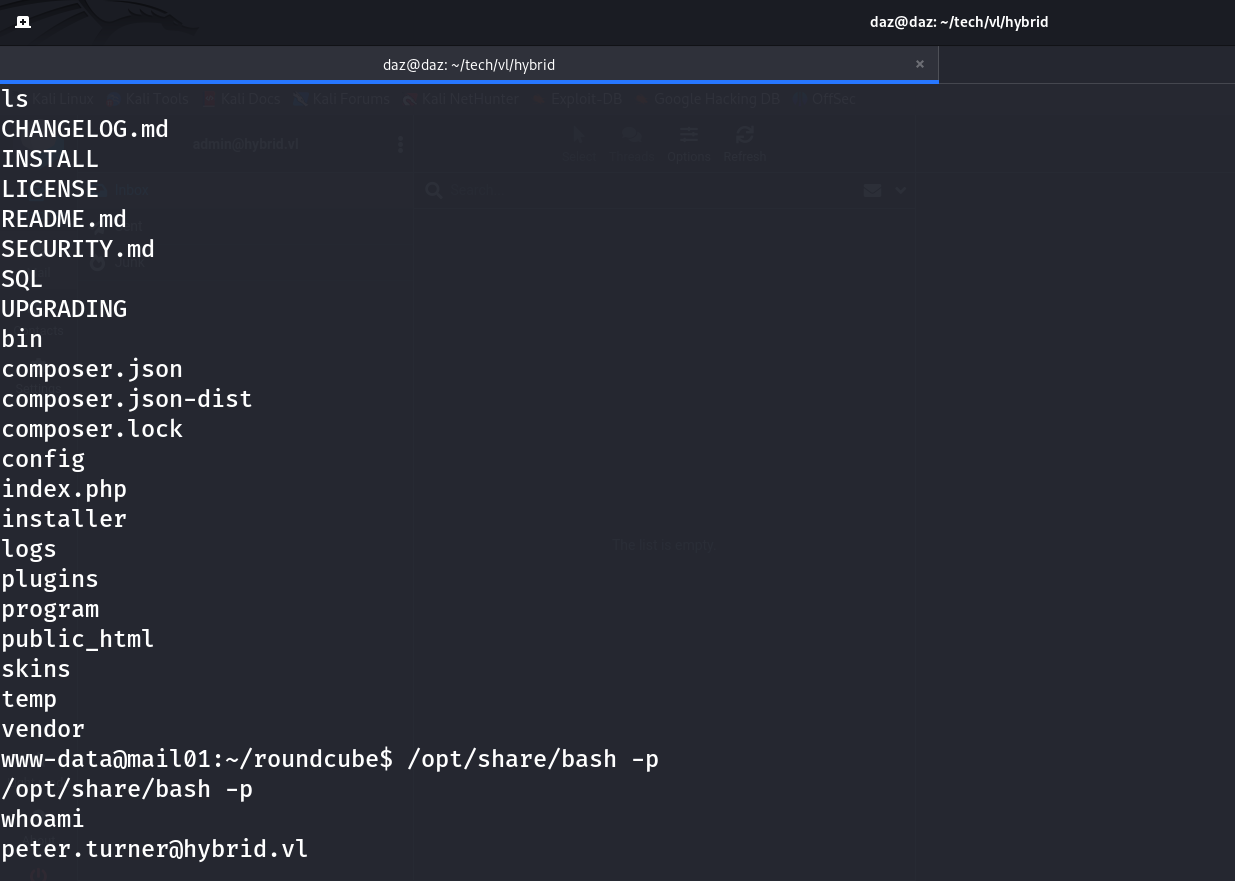Click composer.json-dist in the terminal listing
This screenshot has height=881, width=1235.
[x=127, y=399]
